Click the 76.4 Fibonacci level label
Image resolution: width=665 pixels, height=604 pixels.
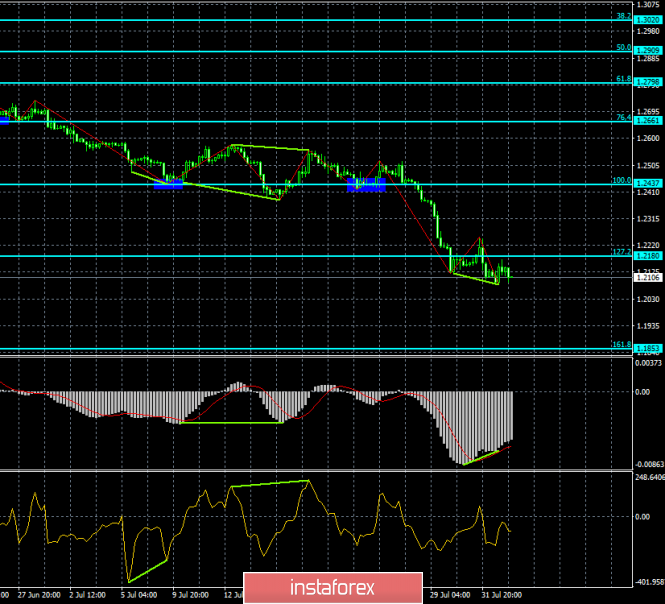(x=623, y=117)
